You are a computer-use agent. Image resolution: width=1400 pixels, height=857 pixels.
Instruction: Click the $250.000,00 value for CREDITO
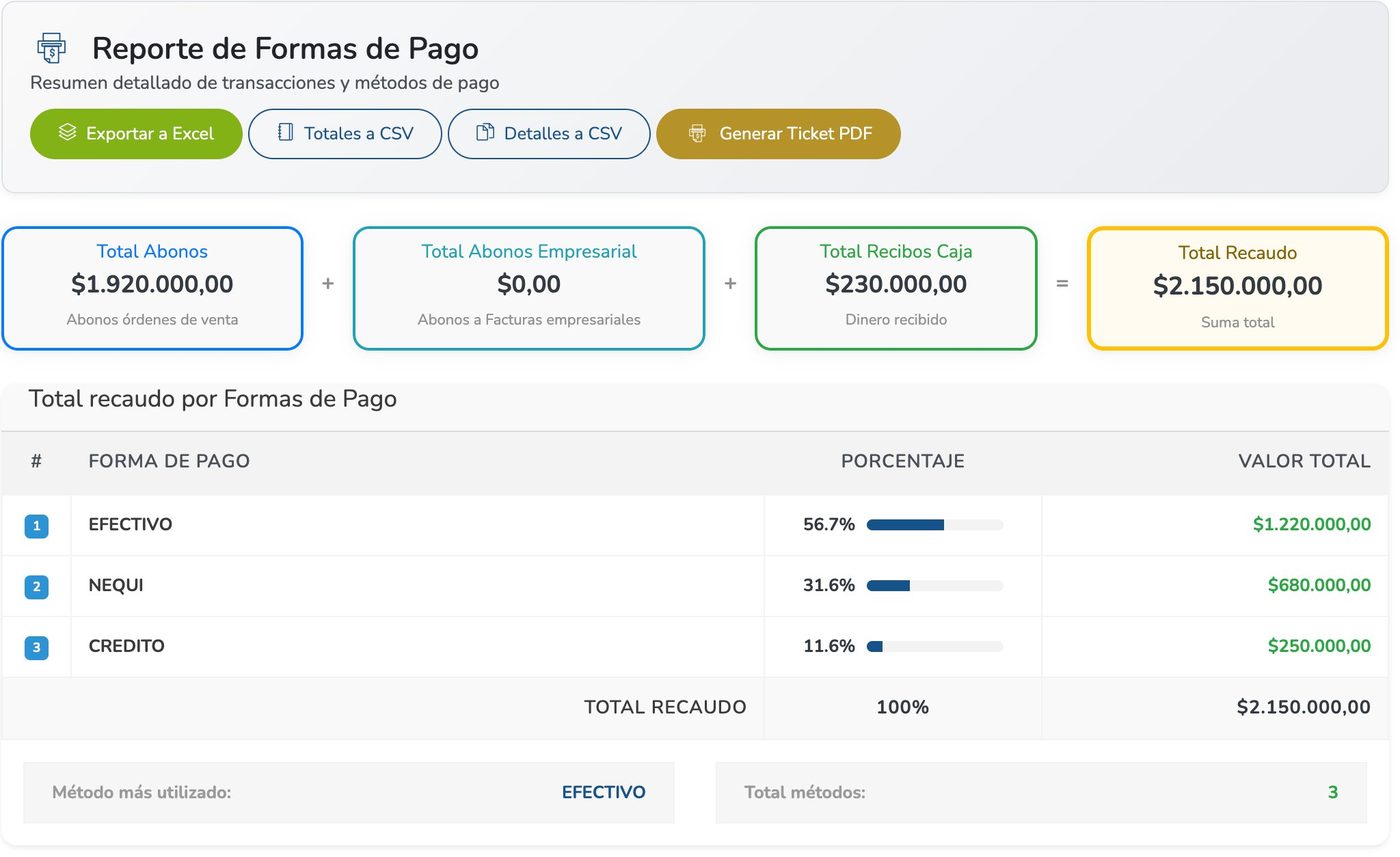click(x=1319, y=646)
